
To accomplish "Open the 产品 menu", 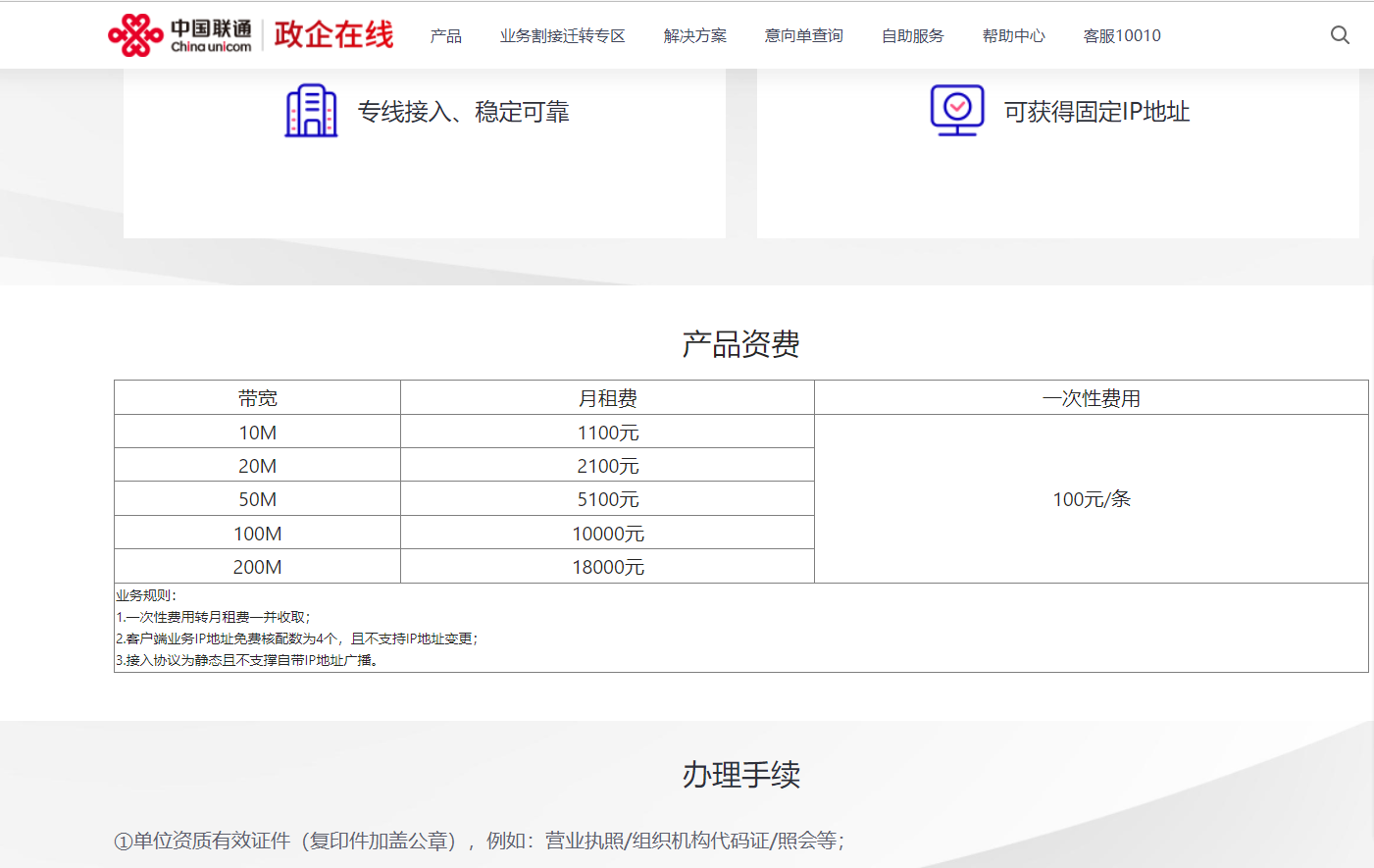I will click(446, 36).
